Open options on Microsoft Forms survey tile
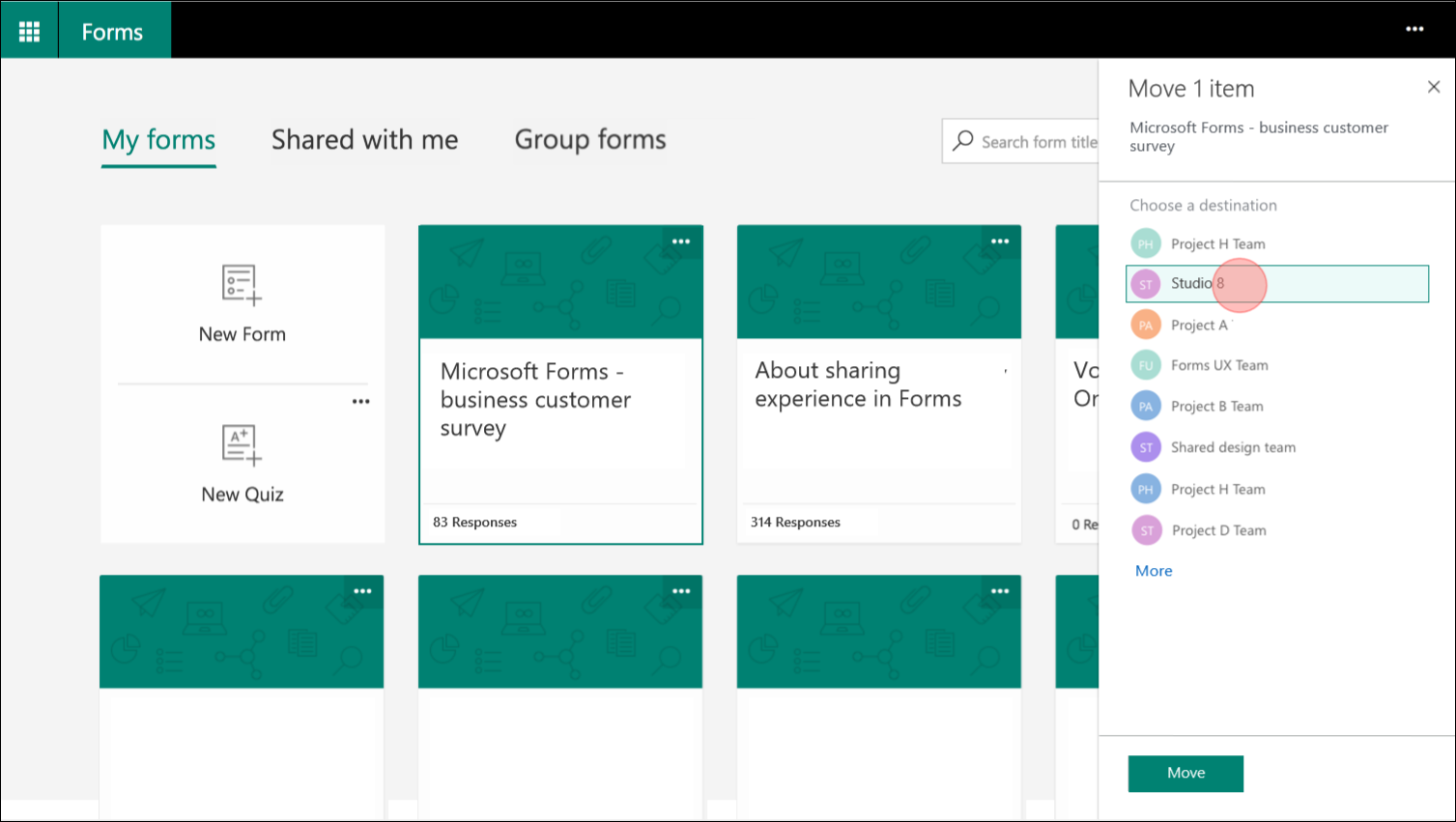 tap(681, 241)
